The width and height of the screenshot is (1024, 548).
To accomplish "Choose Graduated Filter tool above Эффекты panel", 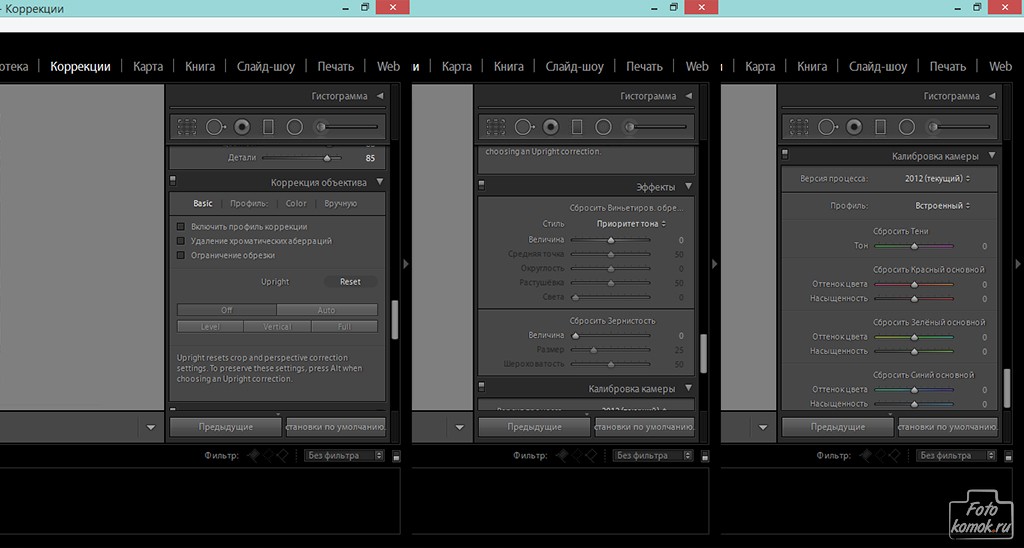I will (x=576, y=127).
